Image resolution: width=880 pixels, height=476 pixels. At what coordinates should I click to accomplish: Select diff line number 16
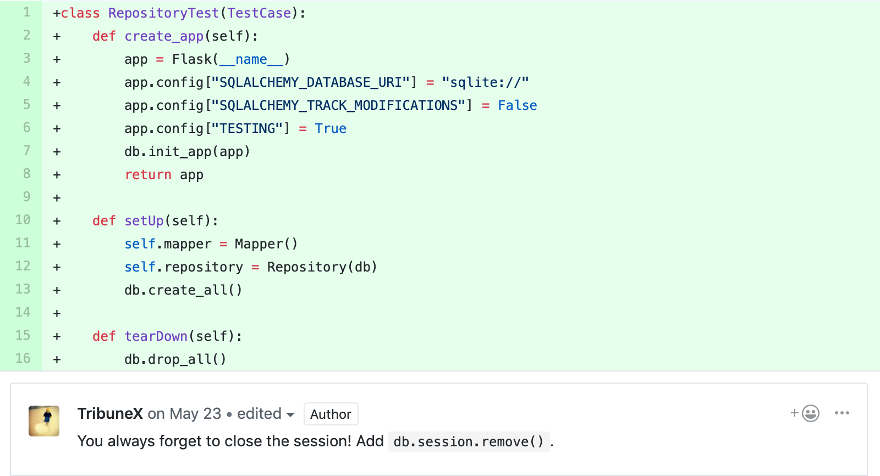24,358
